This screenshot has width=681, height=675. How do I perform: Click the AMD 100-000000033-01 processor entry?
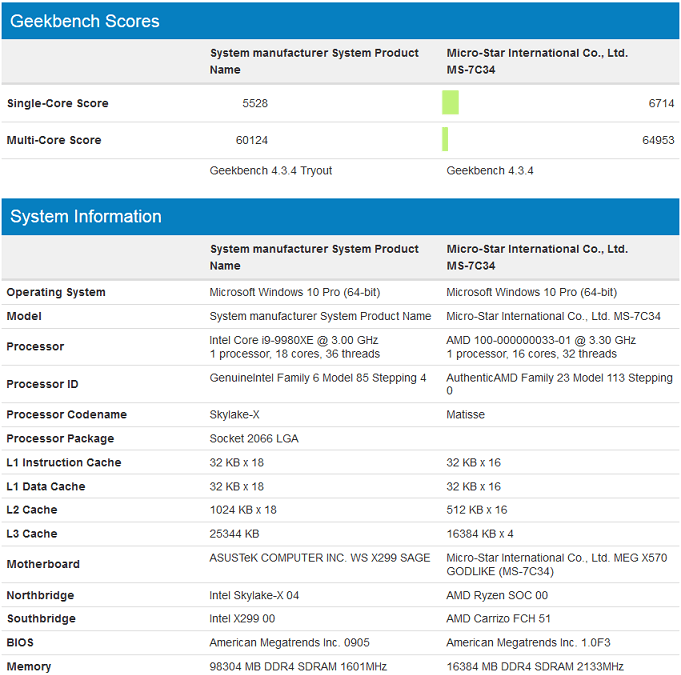[x=540, y=340]
